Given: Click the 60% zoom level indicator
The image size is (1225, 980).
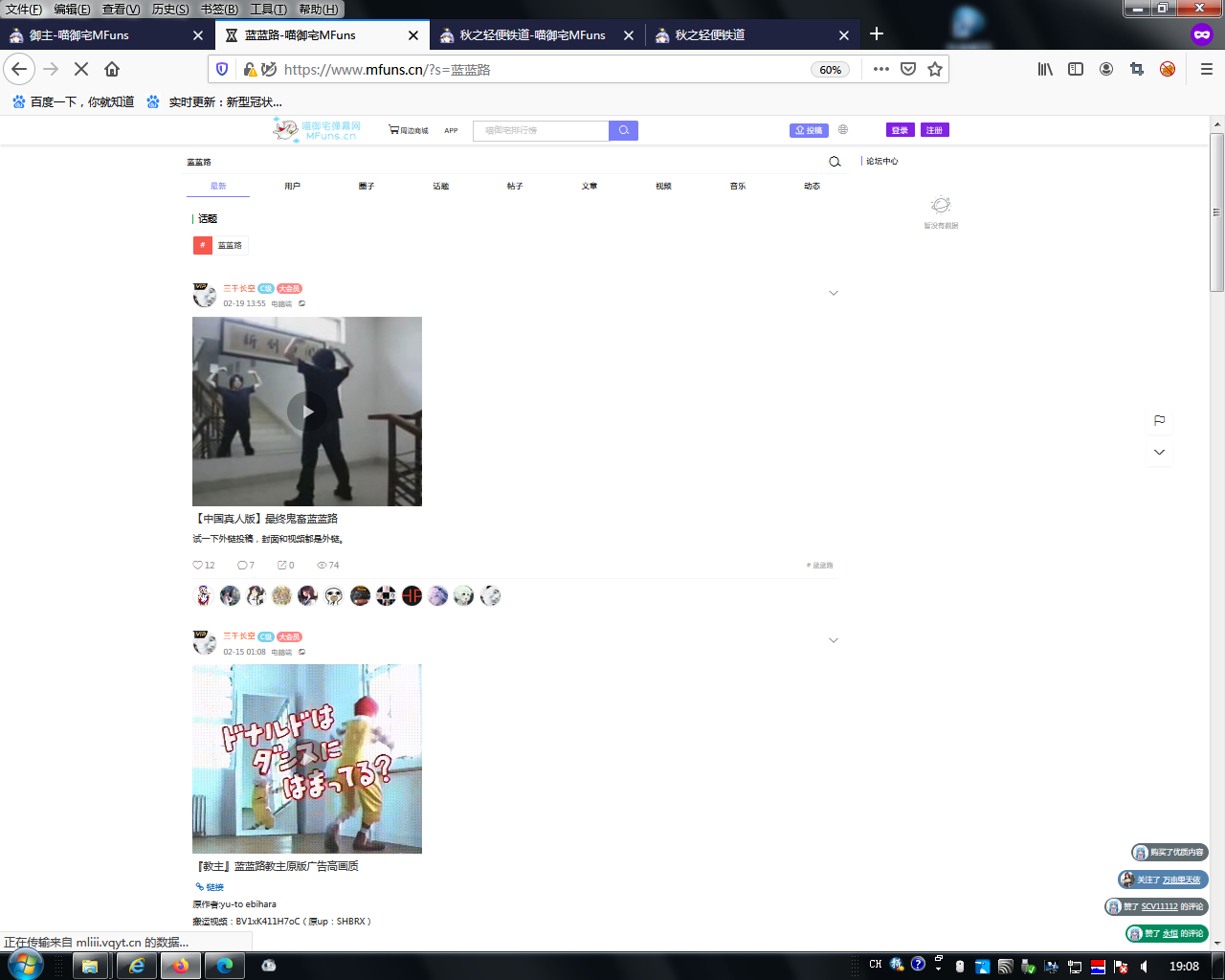Looking at the screenshot, I should (830, 69).
